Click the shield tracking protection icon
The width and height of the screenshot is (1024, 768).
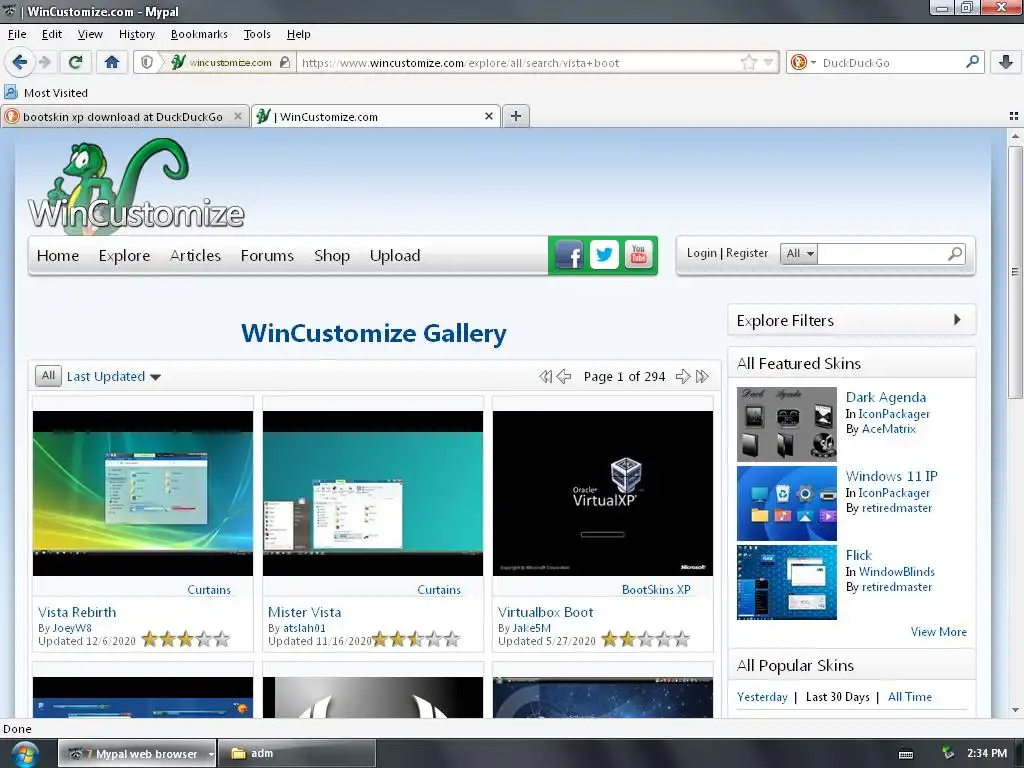pos(147,63)
